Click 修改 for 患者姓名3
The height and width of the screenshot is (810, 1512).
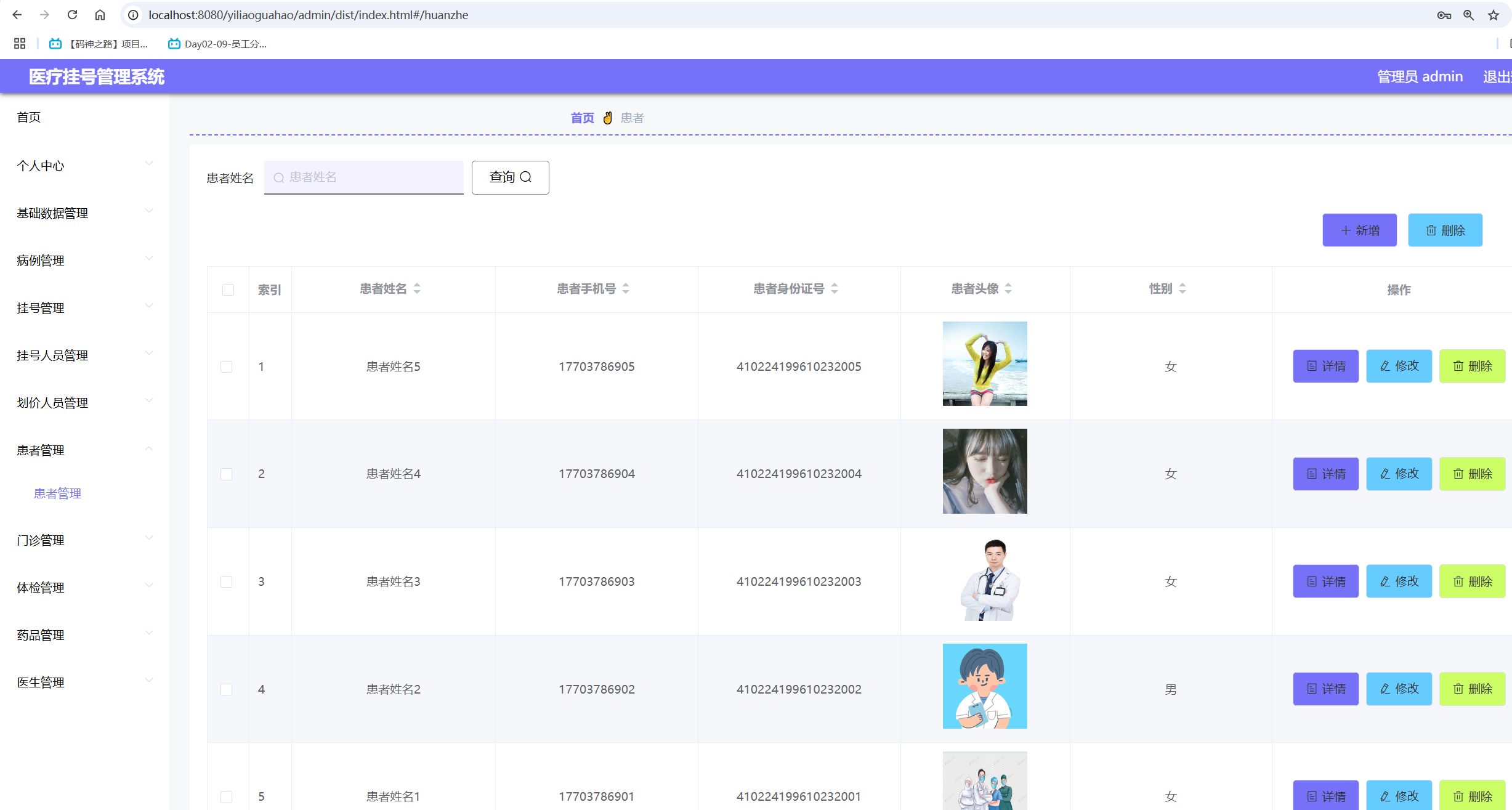1399,581
